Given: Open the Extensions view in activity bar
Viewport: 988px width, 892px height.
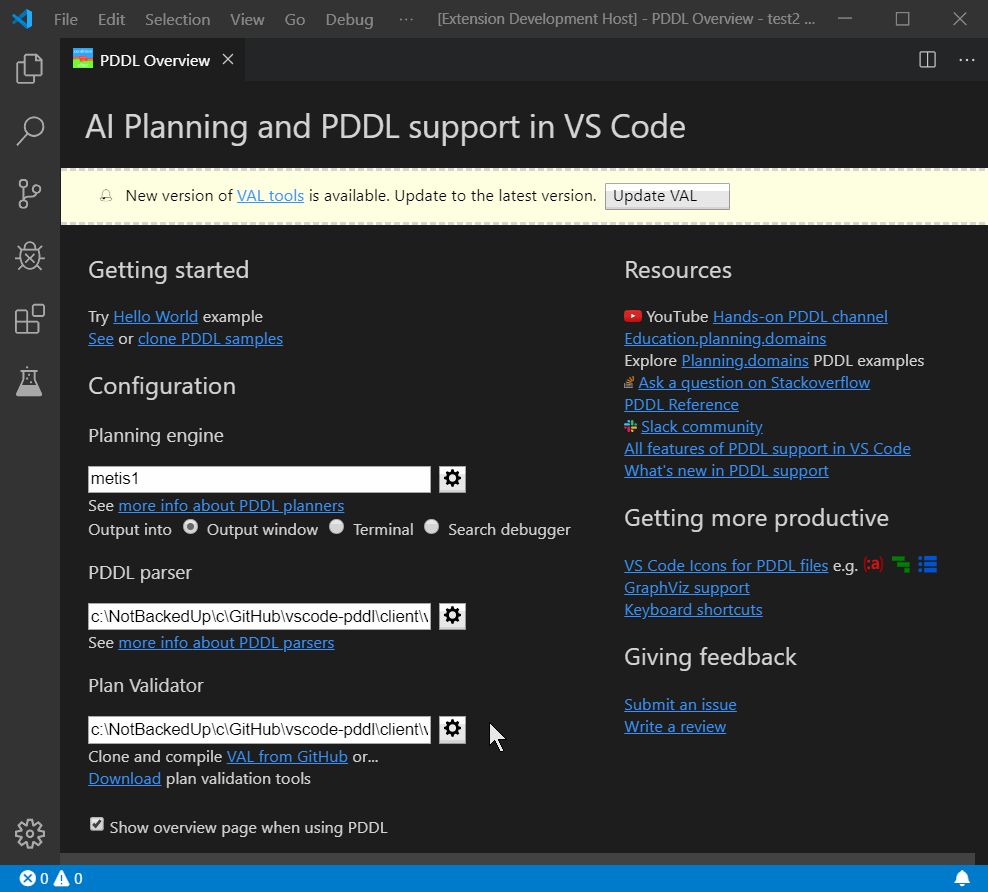Looking at the screenshot, I should click(30, 319).
